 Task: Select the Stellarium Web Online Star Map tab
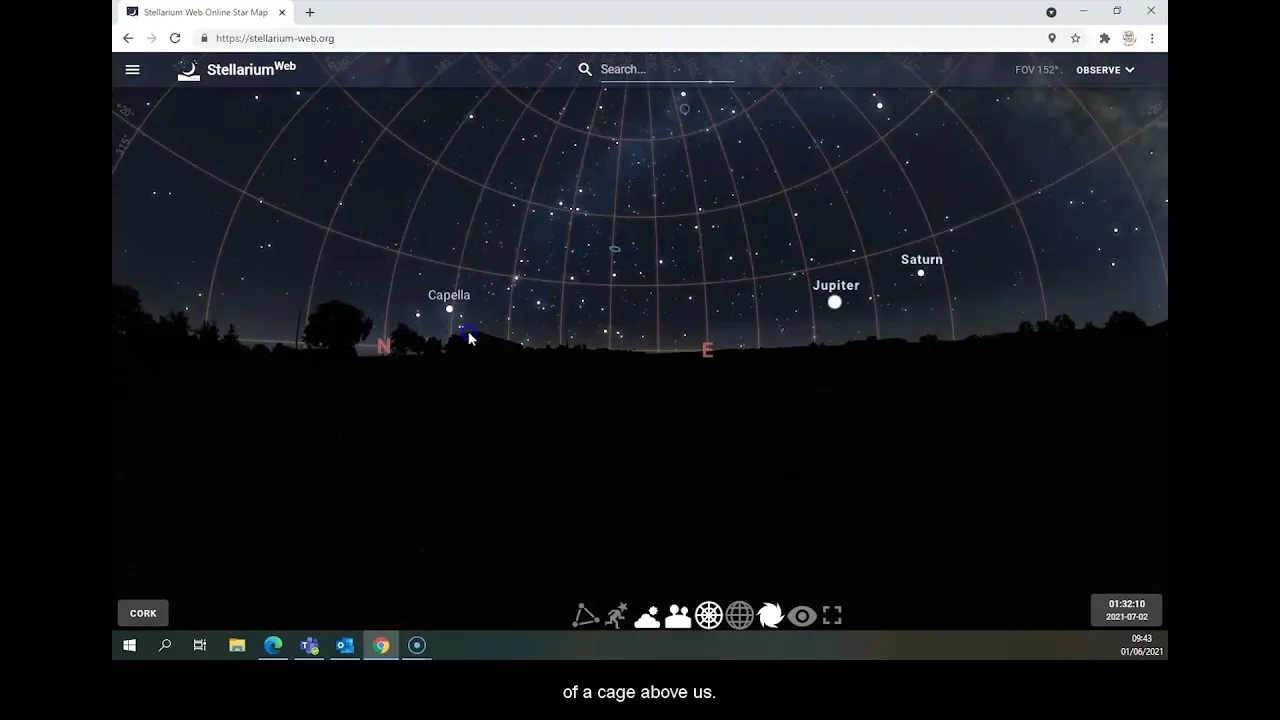(x=205, y=12)
